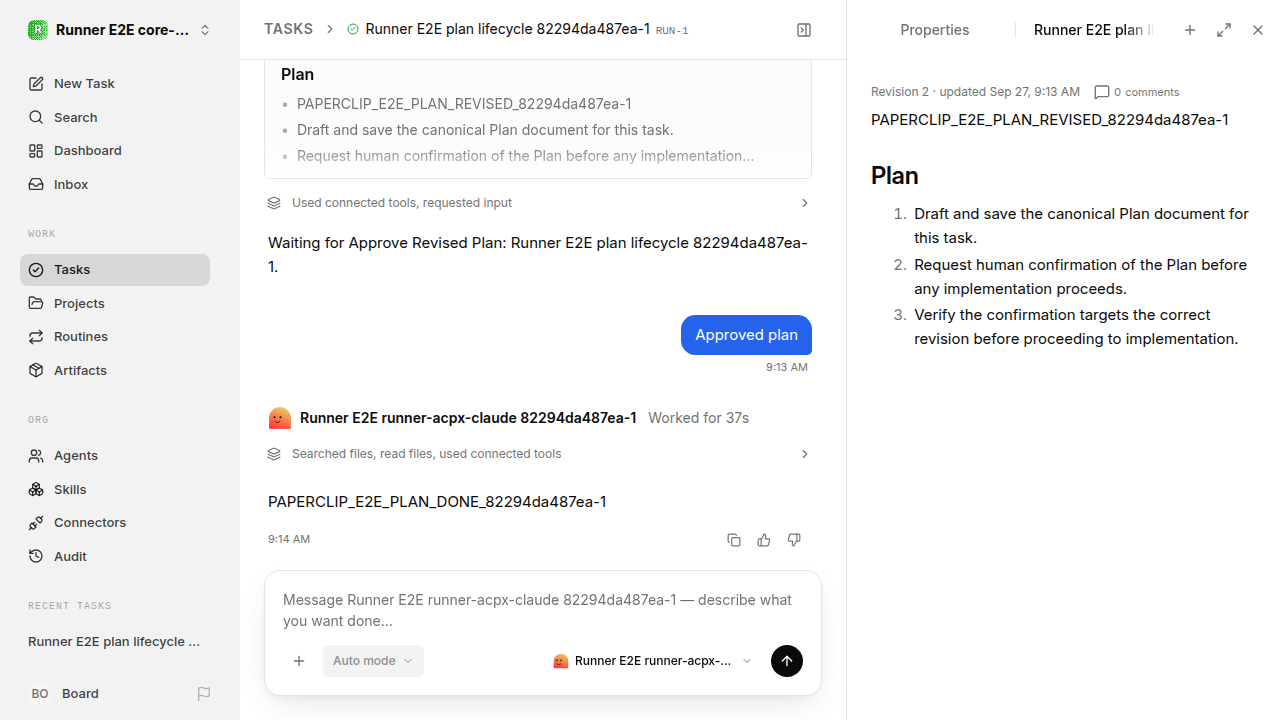This screenshot has height=720, width=1280.
Task: Add attachment with plus icon in composer
Action: tap(299, 661)
